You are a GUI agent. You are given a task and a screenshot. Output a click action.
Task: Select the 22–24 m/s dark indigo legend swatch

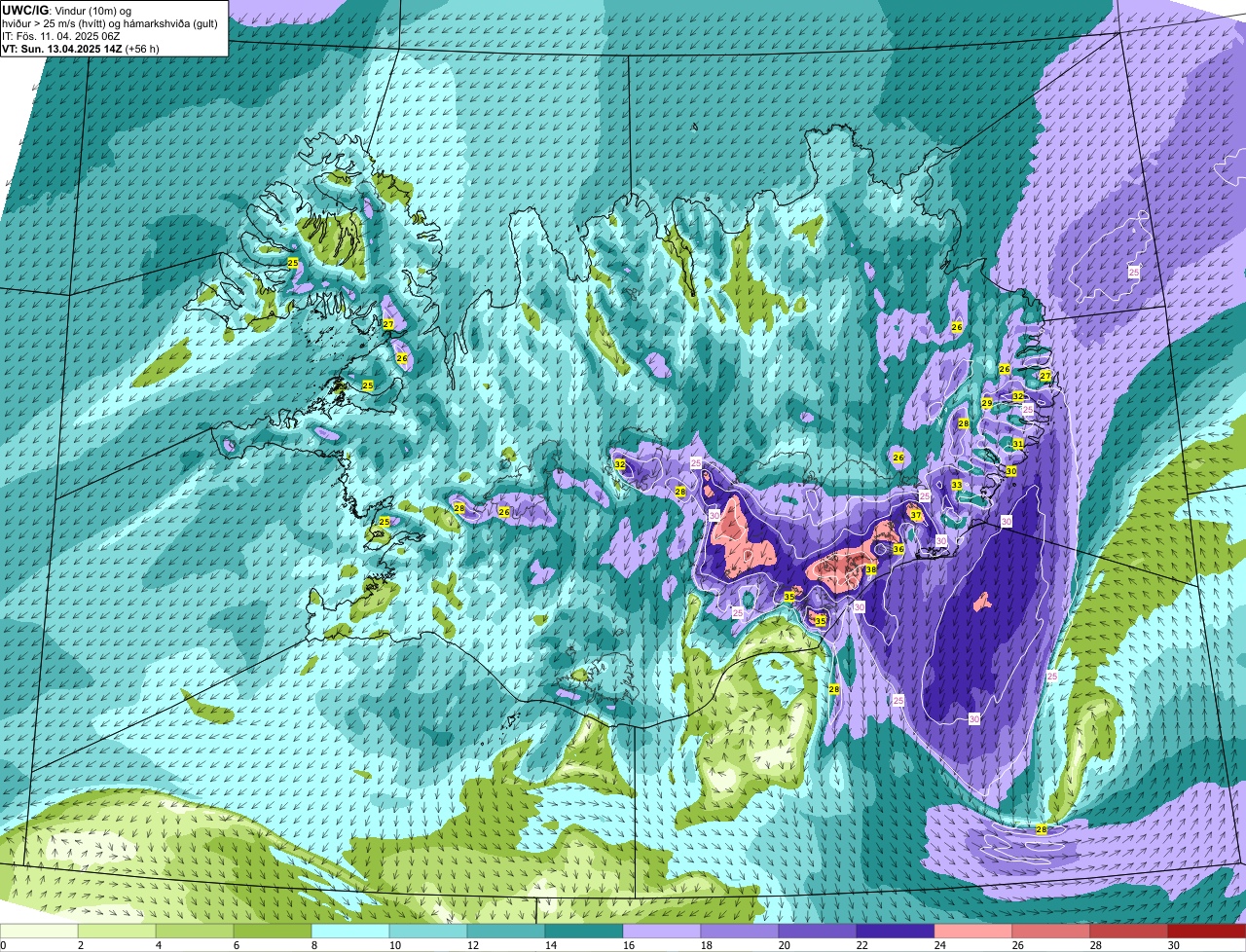(x=896, y=931)
